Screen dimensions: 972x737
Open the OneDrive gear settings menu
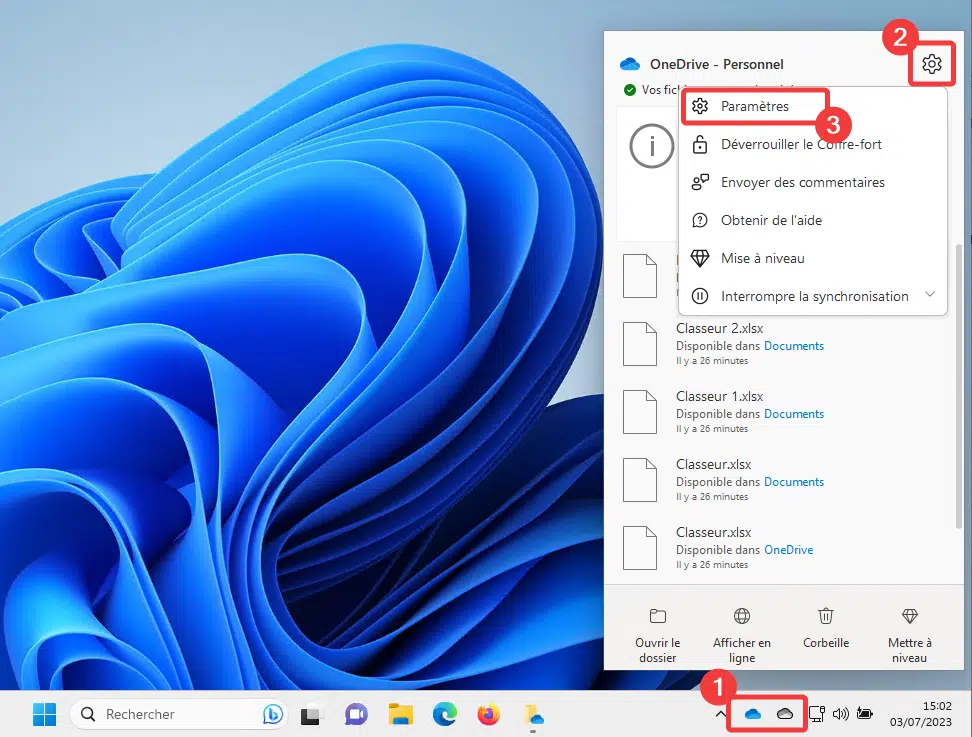[931, 64]
